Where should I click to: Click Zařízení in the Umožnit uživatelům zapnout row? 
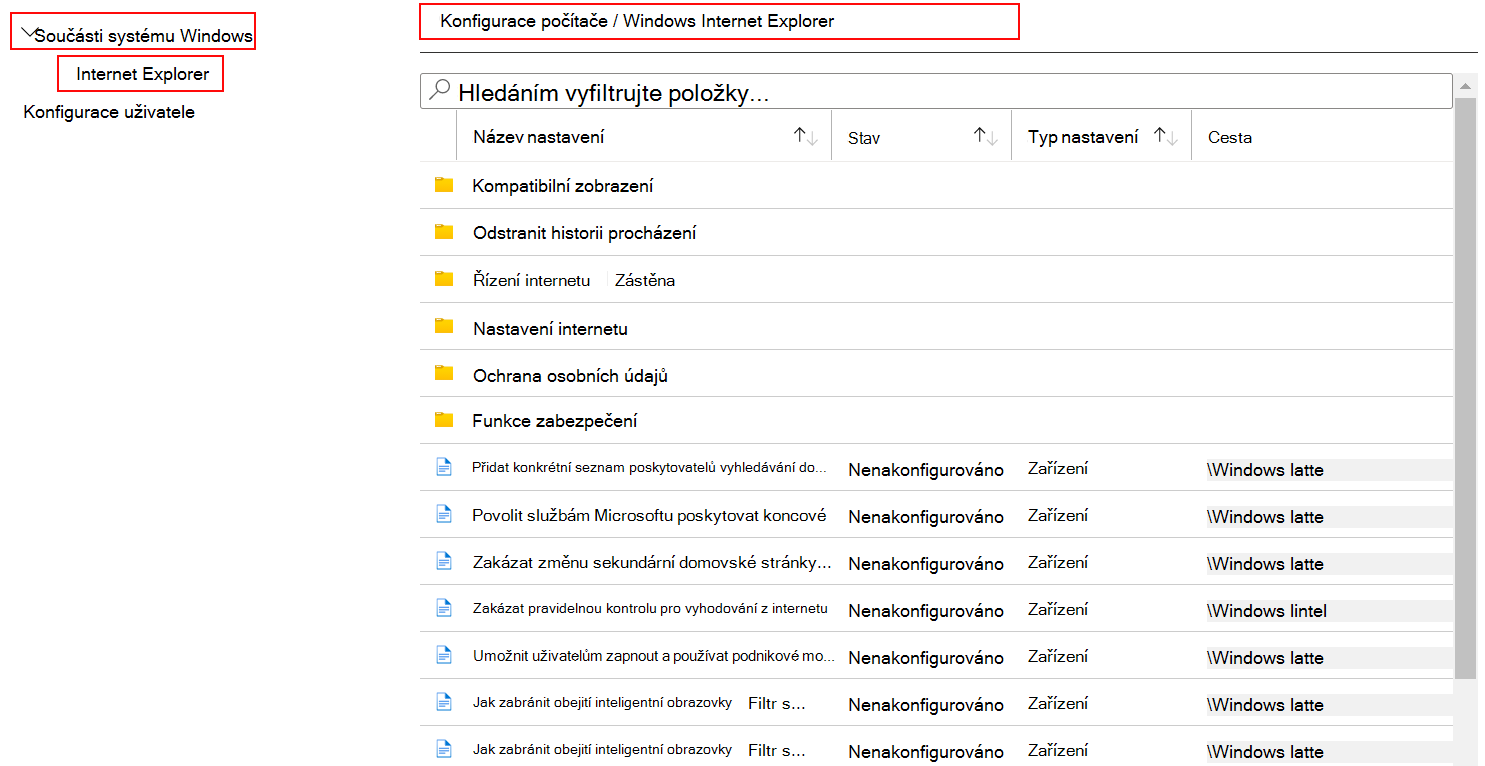[1058, 656]
